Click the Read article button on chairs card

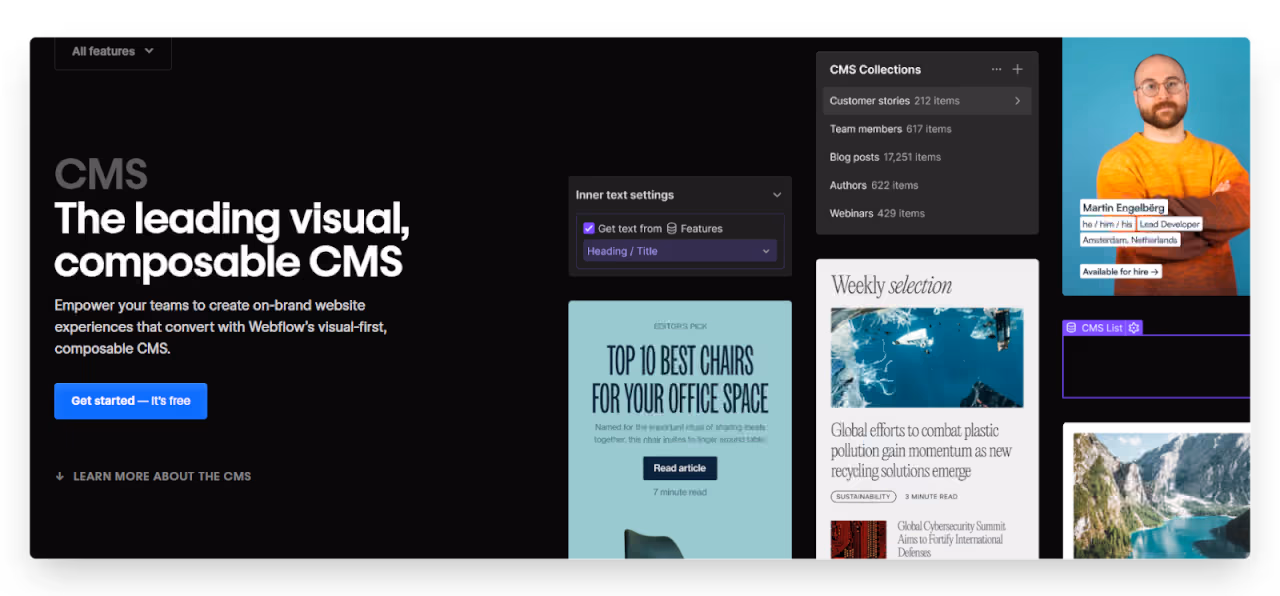point(680,468)
